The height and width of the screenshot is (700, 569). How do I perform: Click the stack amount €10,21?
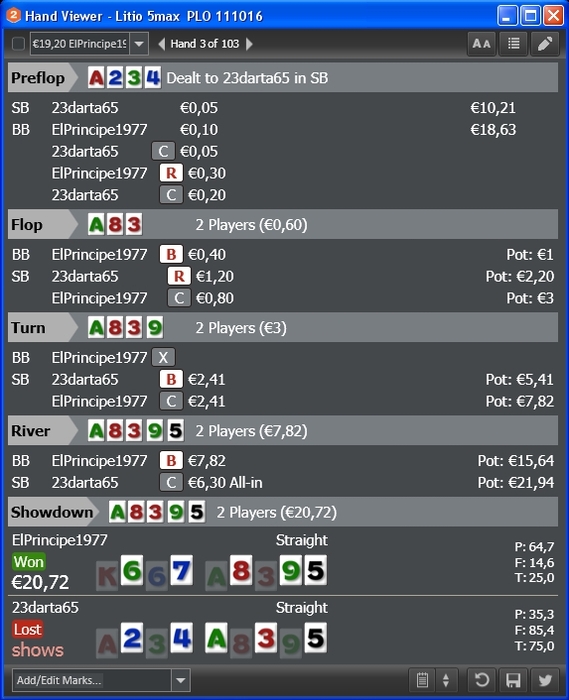493,108
